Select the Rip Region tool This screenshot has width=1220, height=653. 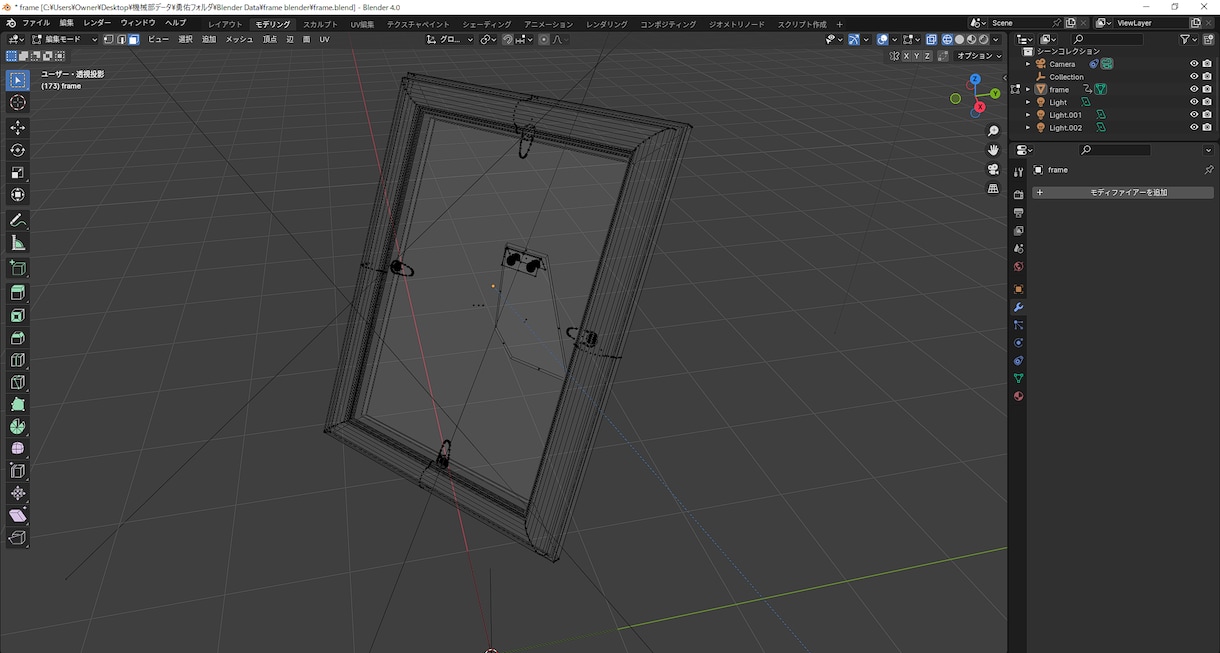pyautogui.click(x=18, y=538)
